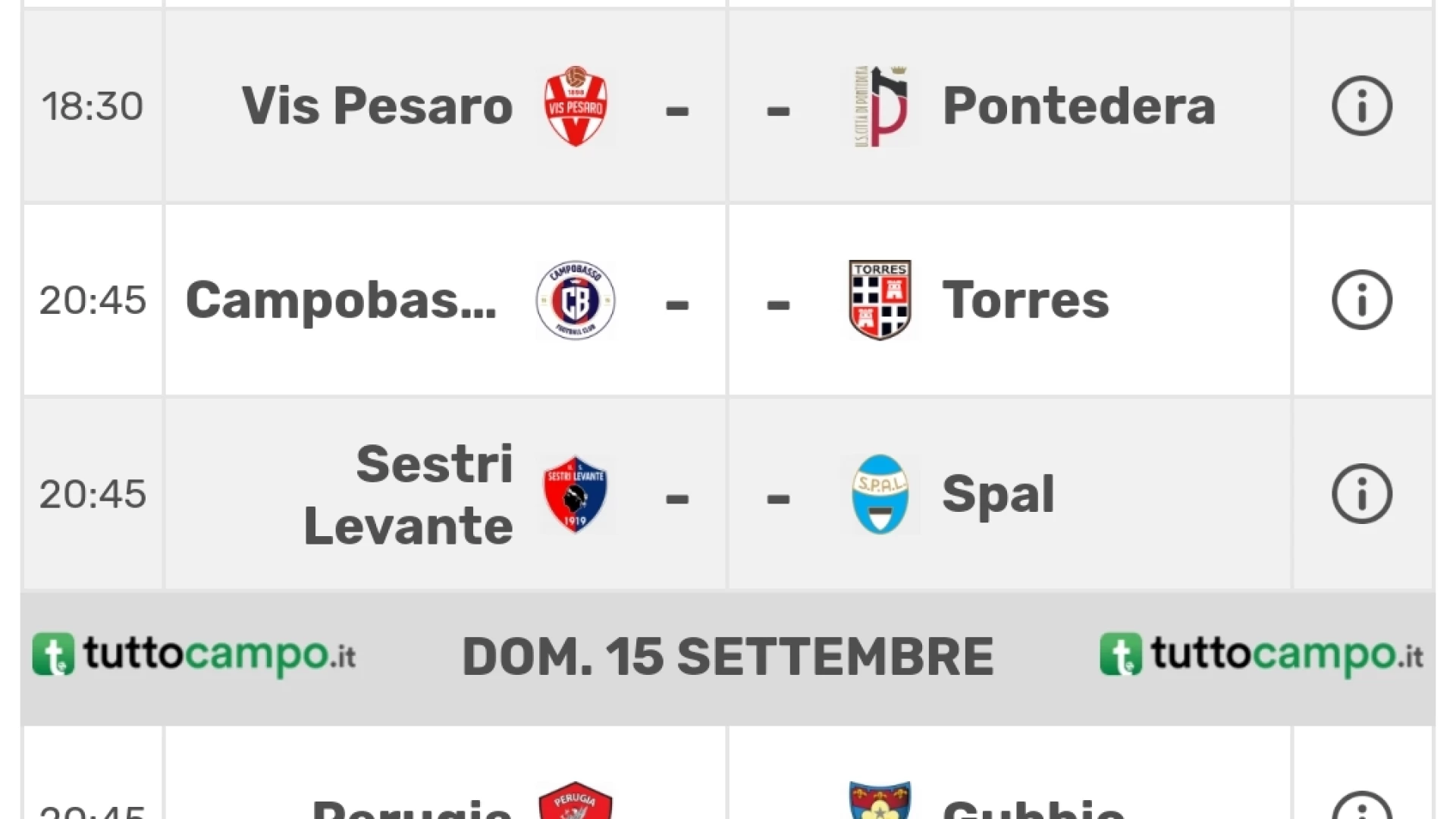Click the Vis Pesaro club crest
1456x819 pixels.
(576, 106)
